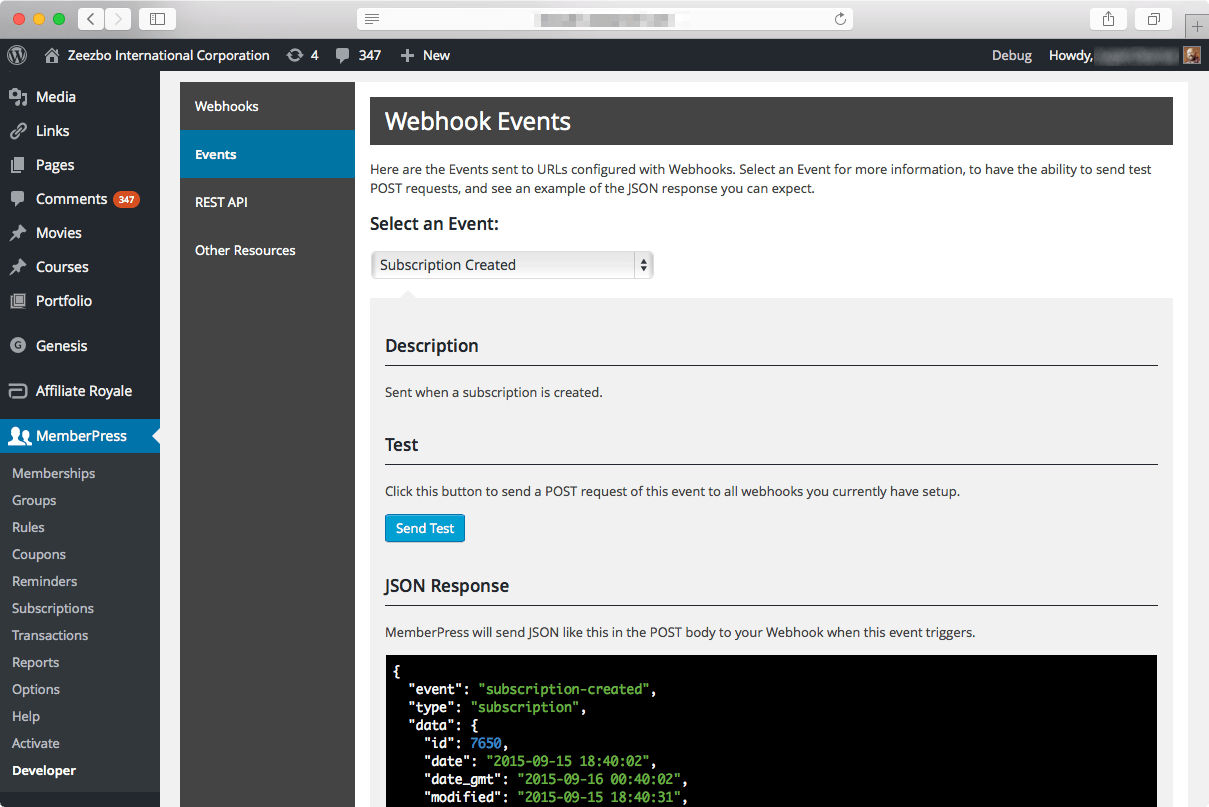This screenshot has width=1209, height=807.
Task: Click the 4 updates count
Action: (x=314, y=55)
